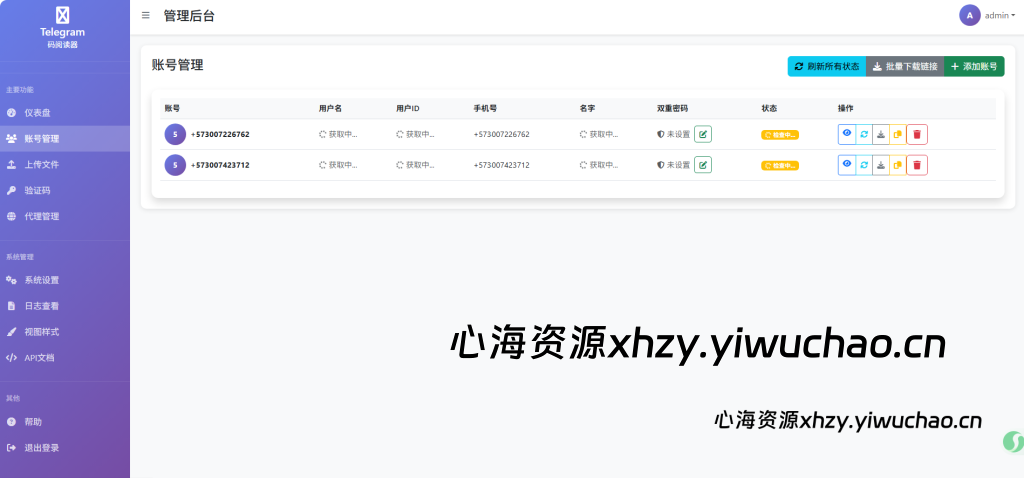
Task: Click avatar of account +573007226762
Action: 175,134
